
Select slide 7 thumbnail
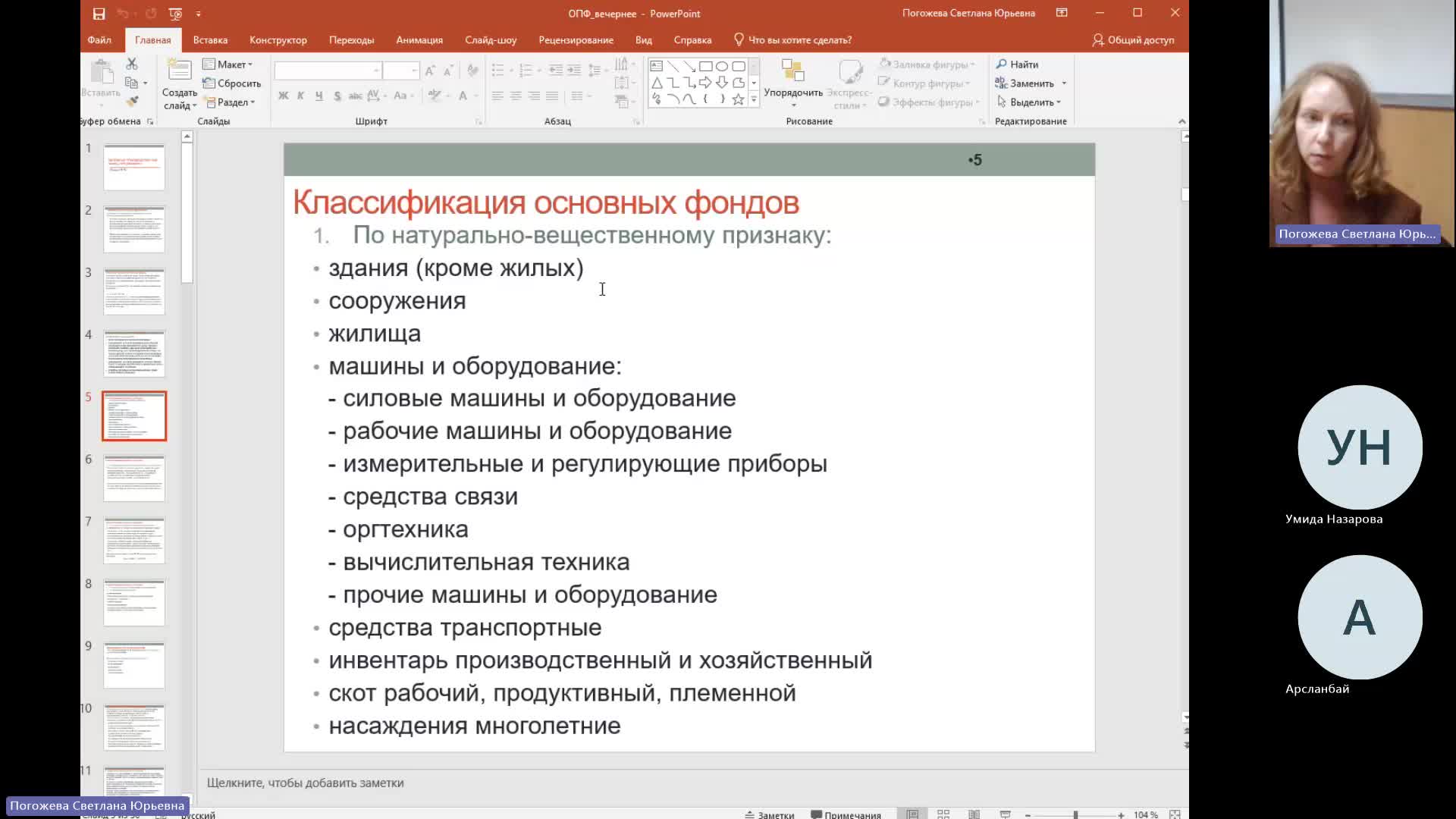point(134,540)
